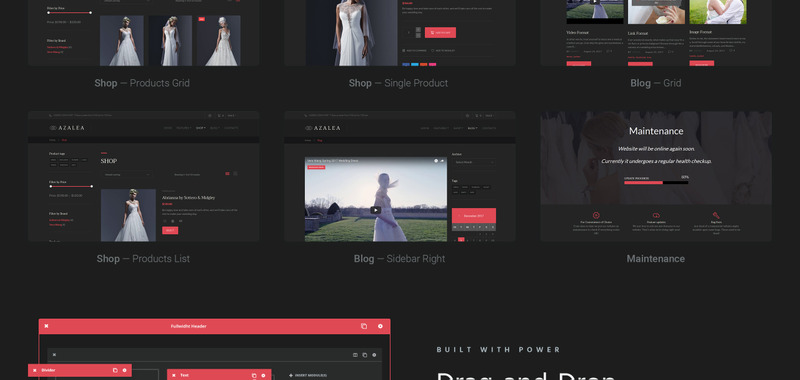Remove the Text module using its X icon
Screen dimensions: 800x380
point(173,375)
